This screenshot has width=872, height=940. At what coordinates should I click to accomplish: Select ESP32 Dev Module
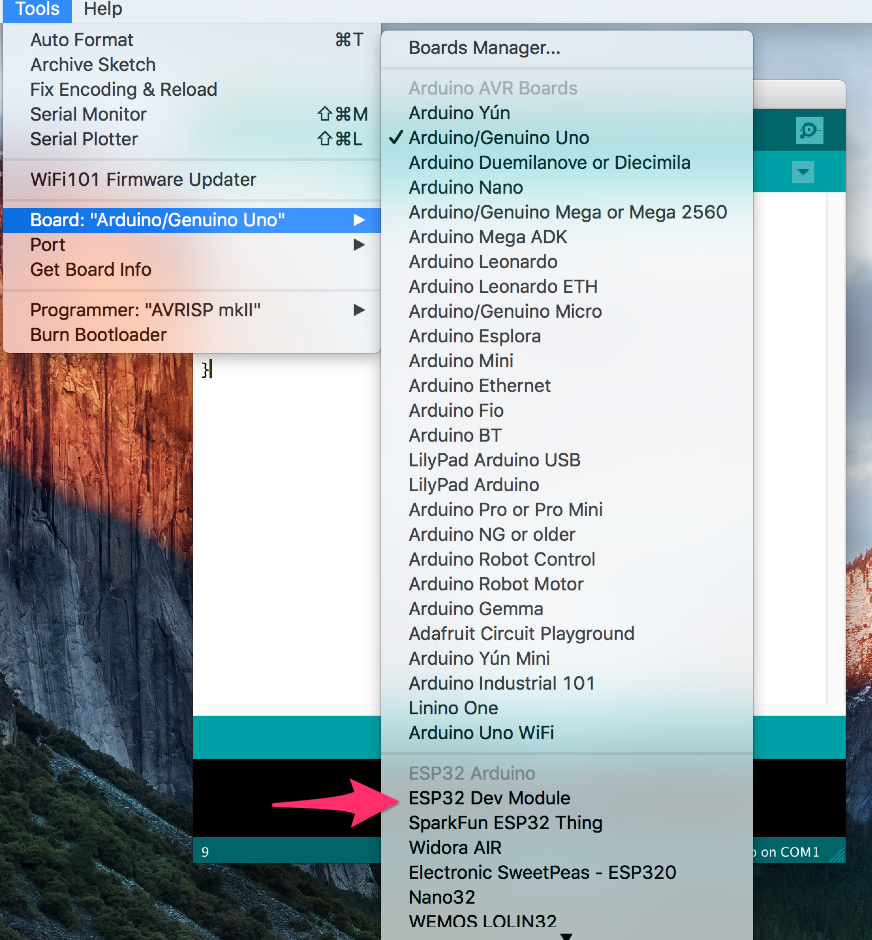567,798
